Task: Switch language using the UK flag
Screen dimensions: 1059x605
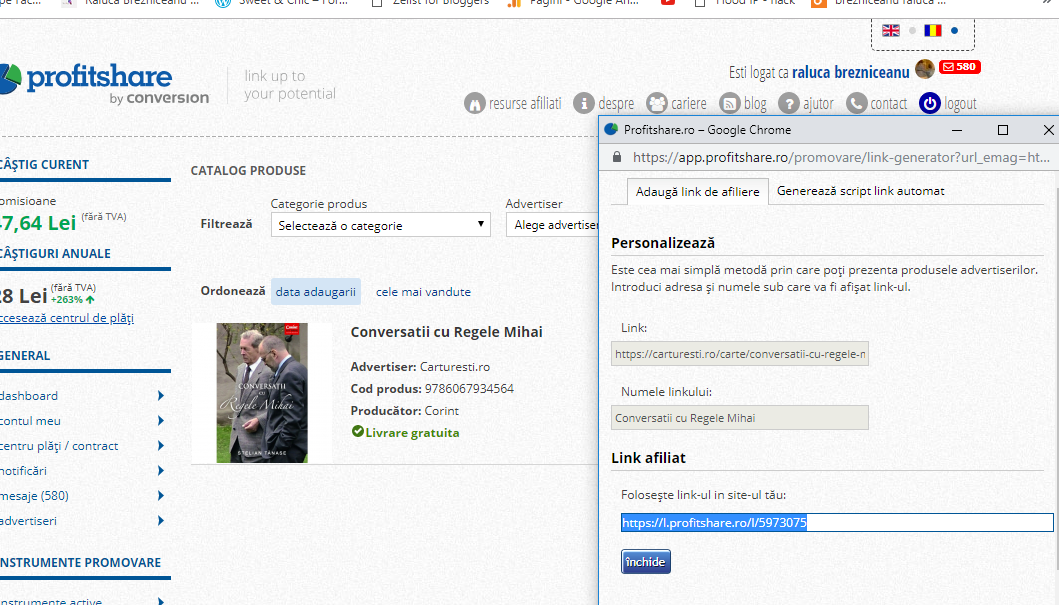Action: [x=890, y=31]
